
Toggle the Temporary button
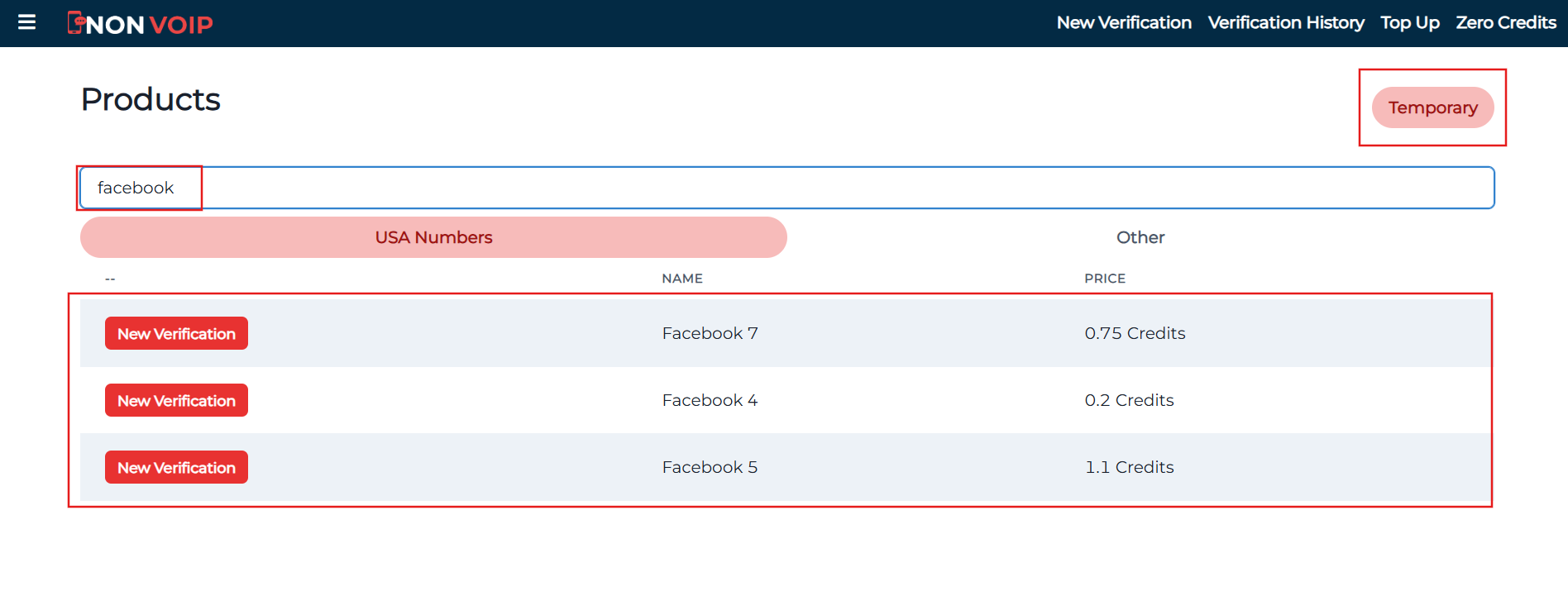pos(1433,107)
